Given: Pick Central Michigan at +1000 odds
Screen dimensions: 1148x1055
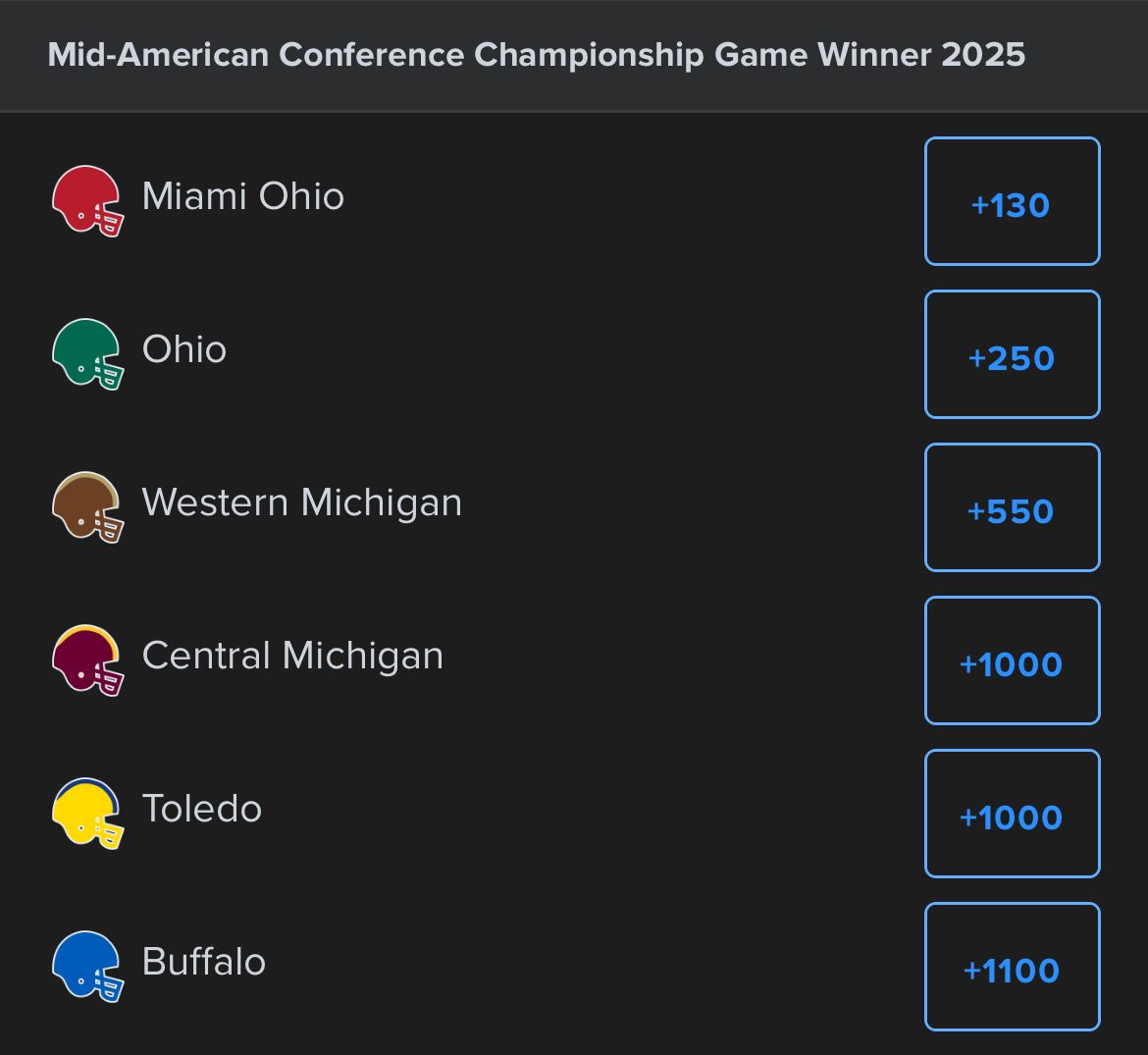Looking at the screenshot, I should [x=1012, y=661].
